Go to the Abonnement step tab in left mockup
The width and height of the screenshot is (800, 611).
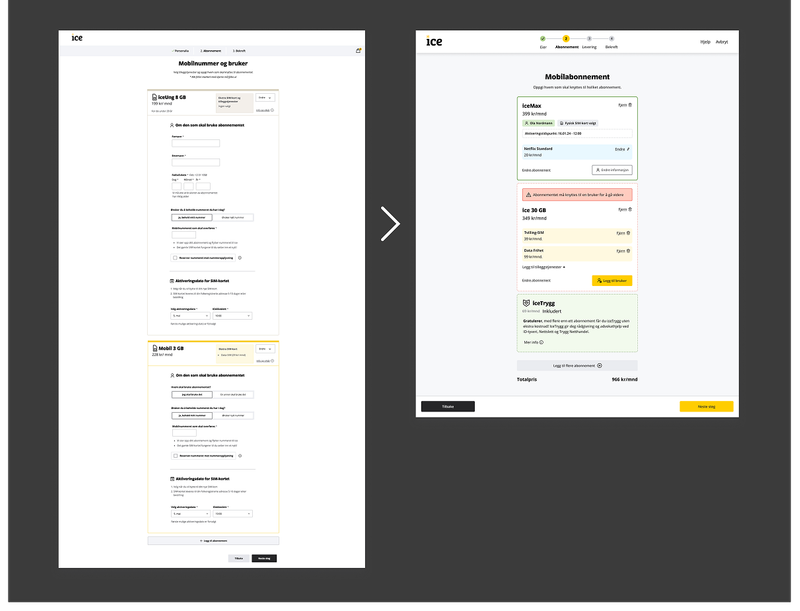[x=211, y=51]
